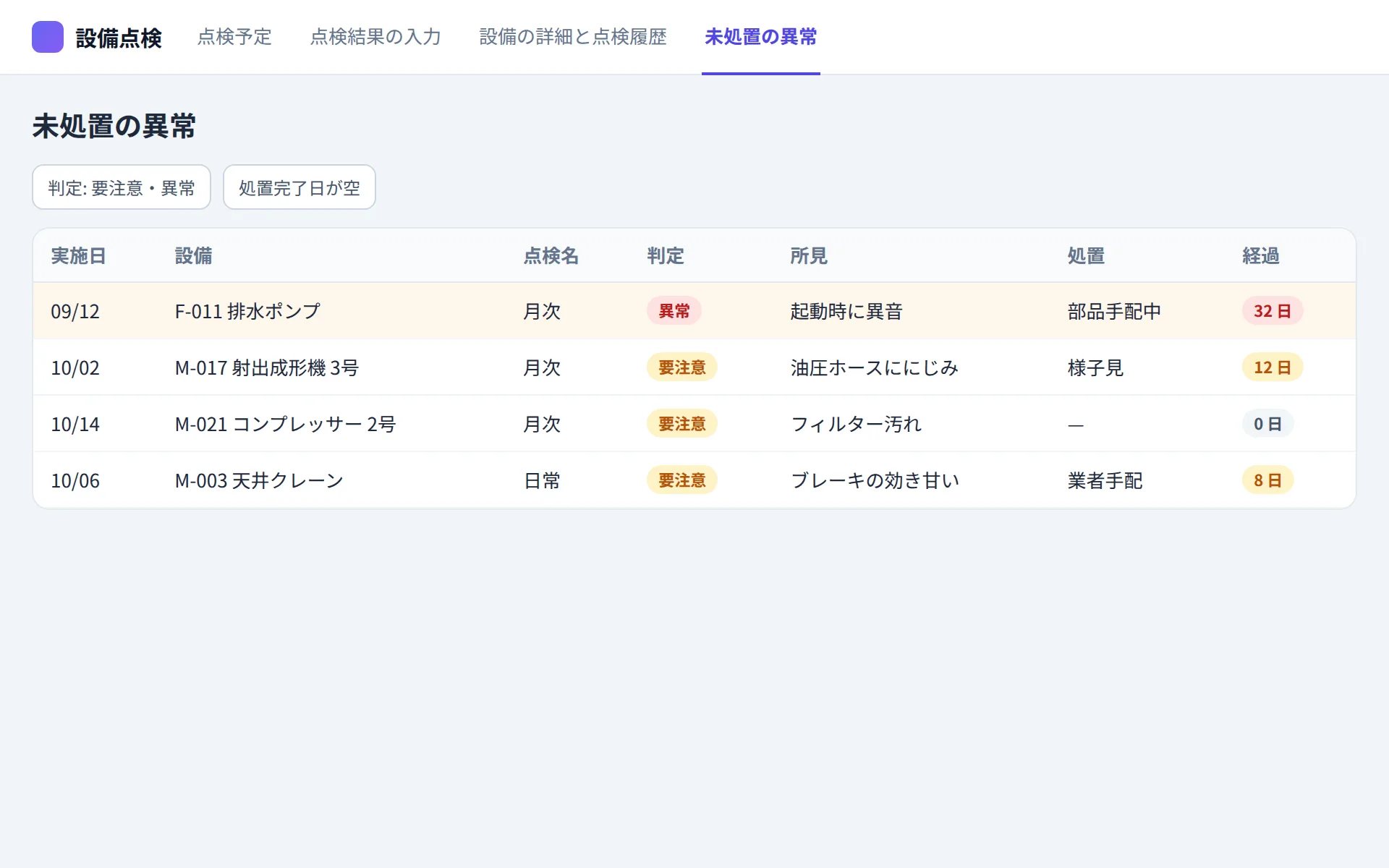The image size is (1389, 868).
Task: Click the purple 設備点検 app logo icon
Action: [48, 37]
